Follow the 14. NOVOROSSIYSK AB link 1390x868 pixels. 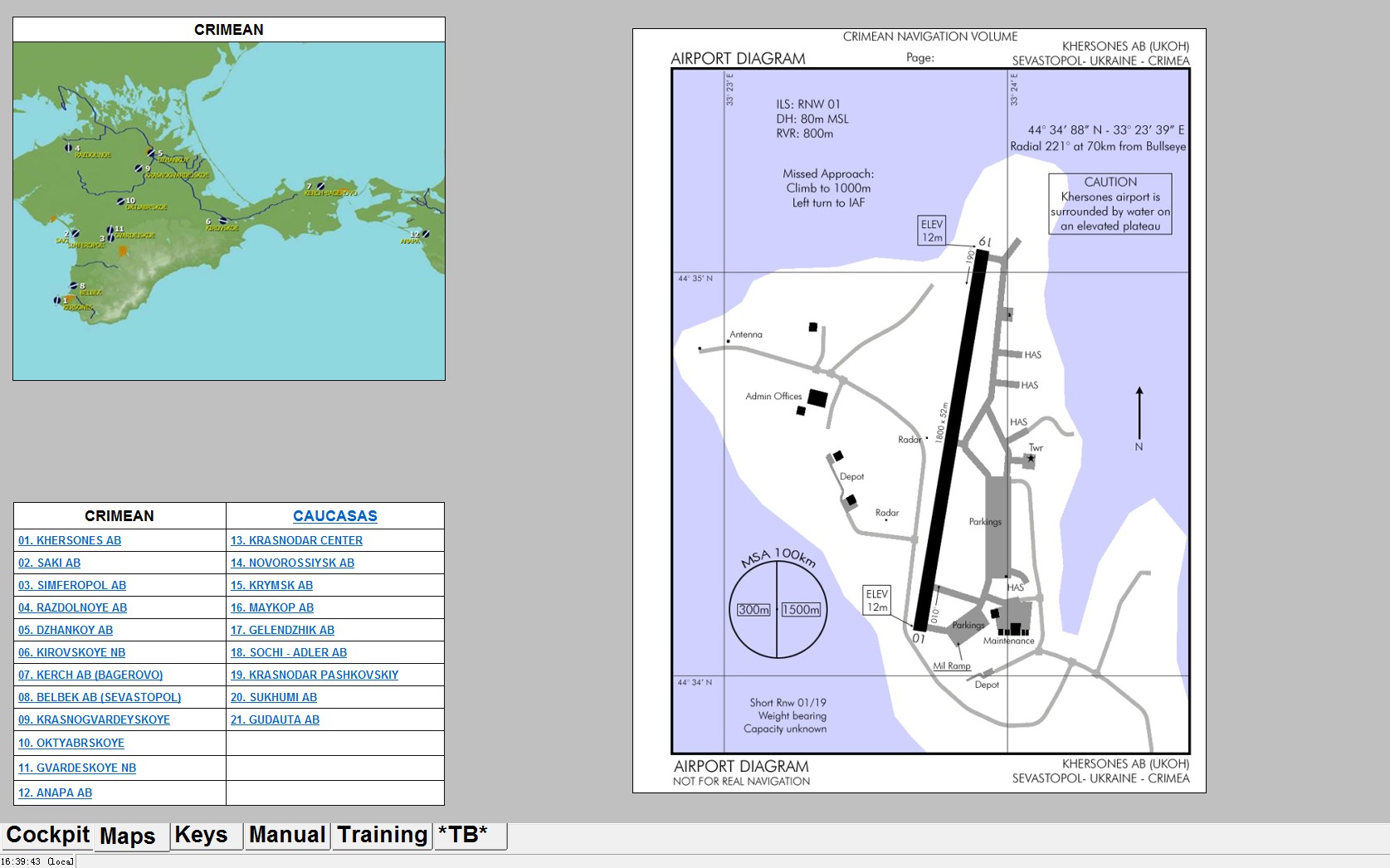[293, 563]
